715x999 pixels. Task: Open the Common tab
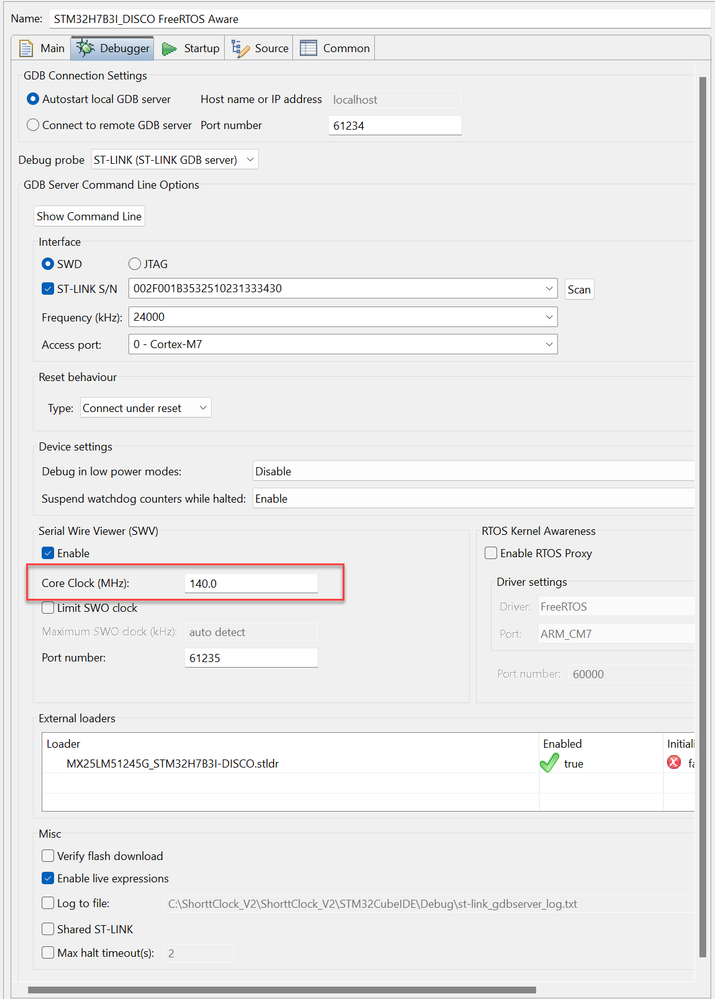click(335, 48)
